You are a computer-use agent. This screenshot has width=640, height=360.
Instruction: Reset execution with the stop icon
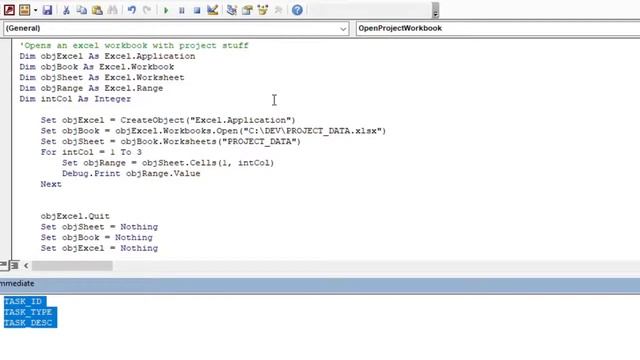tap(197, 10)
